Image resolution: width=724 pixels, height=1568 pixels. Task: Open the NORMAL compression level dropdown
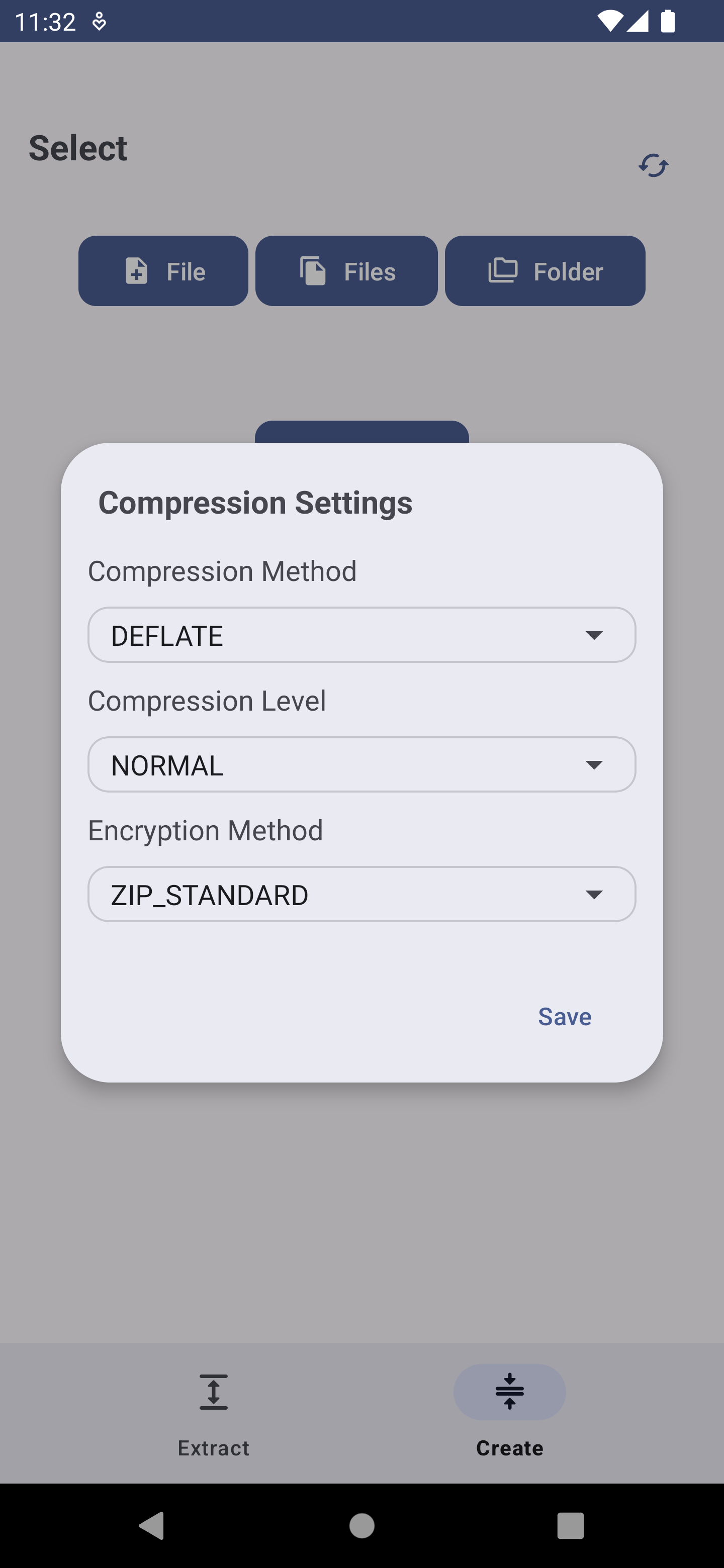(361, 764)
